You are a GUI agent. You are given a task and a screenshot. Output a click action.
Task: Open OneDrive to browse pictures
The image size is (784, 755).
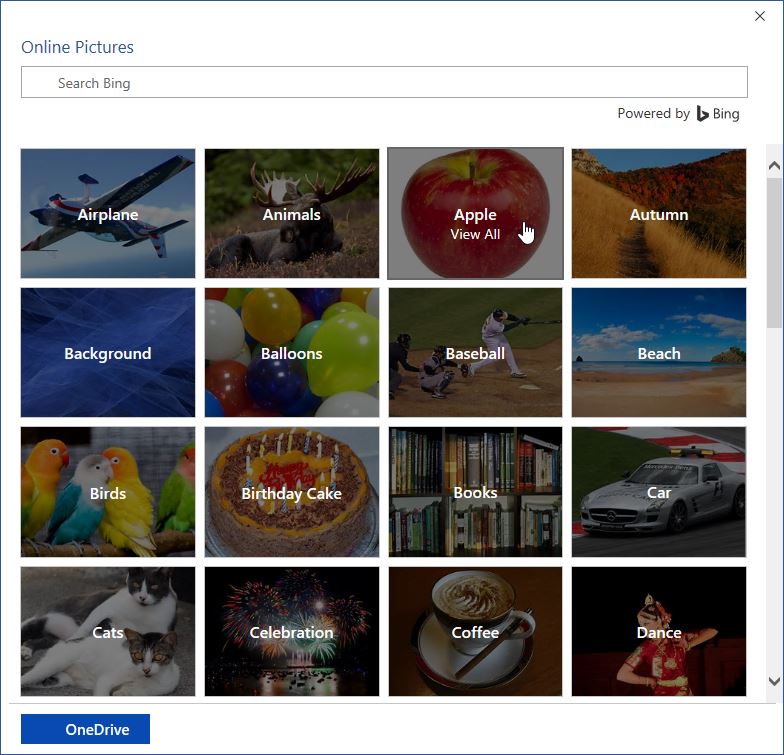tap(86, 729)
